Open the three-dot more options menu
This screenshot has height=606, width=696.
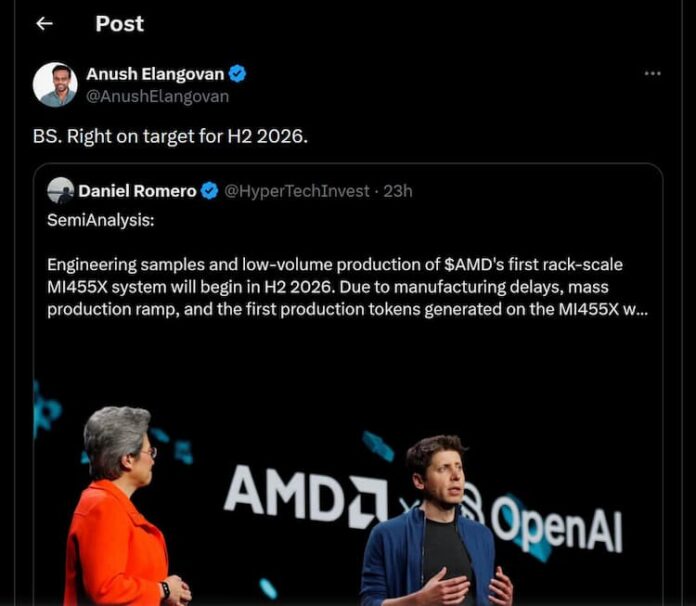click(652, 74)
